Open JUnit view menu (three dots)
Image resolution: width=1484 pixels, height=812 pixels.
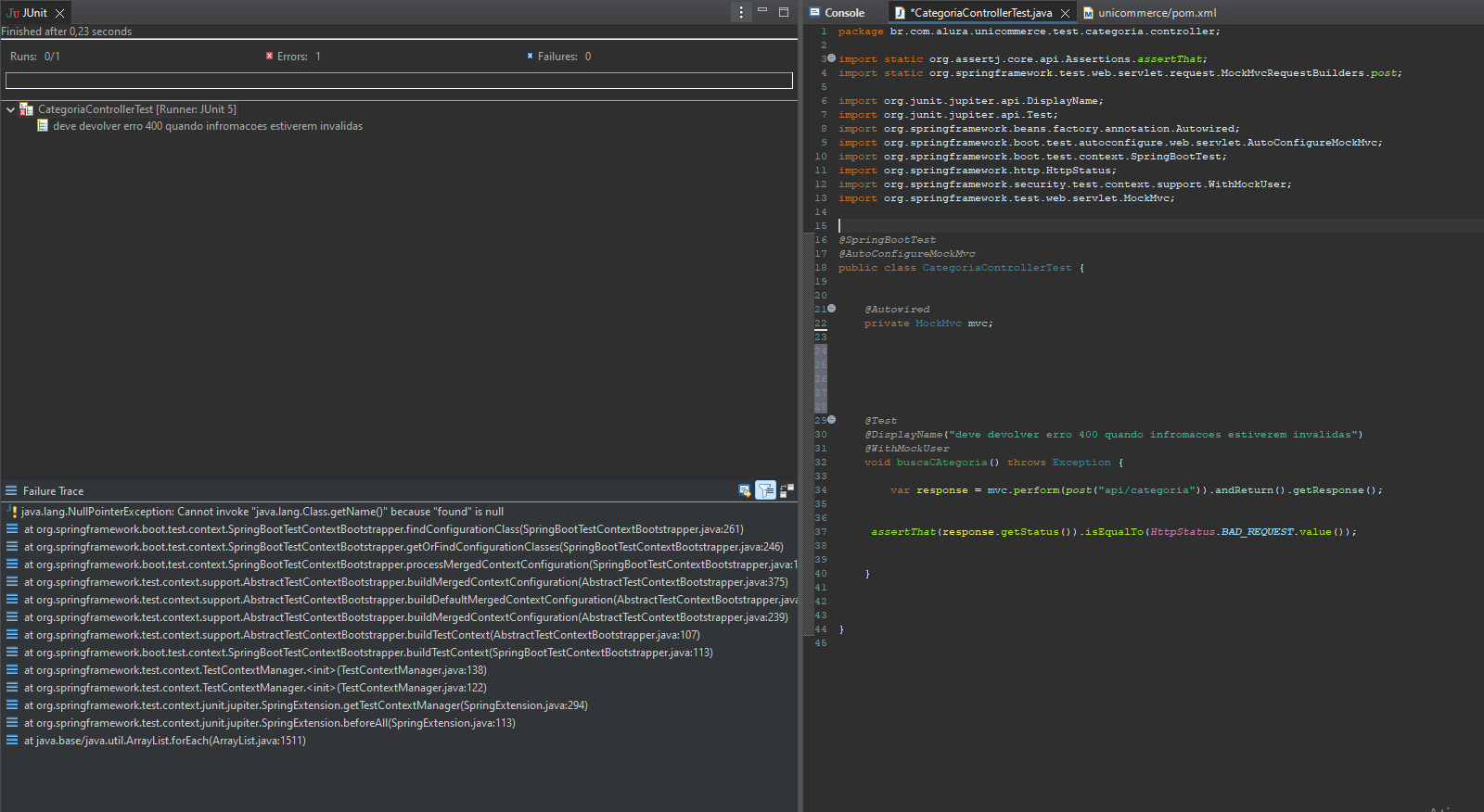pyautogui.click(x=741, y=12)
